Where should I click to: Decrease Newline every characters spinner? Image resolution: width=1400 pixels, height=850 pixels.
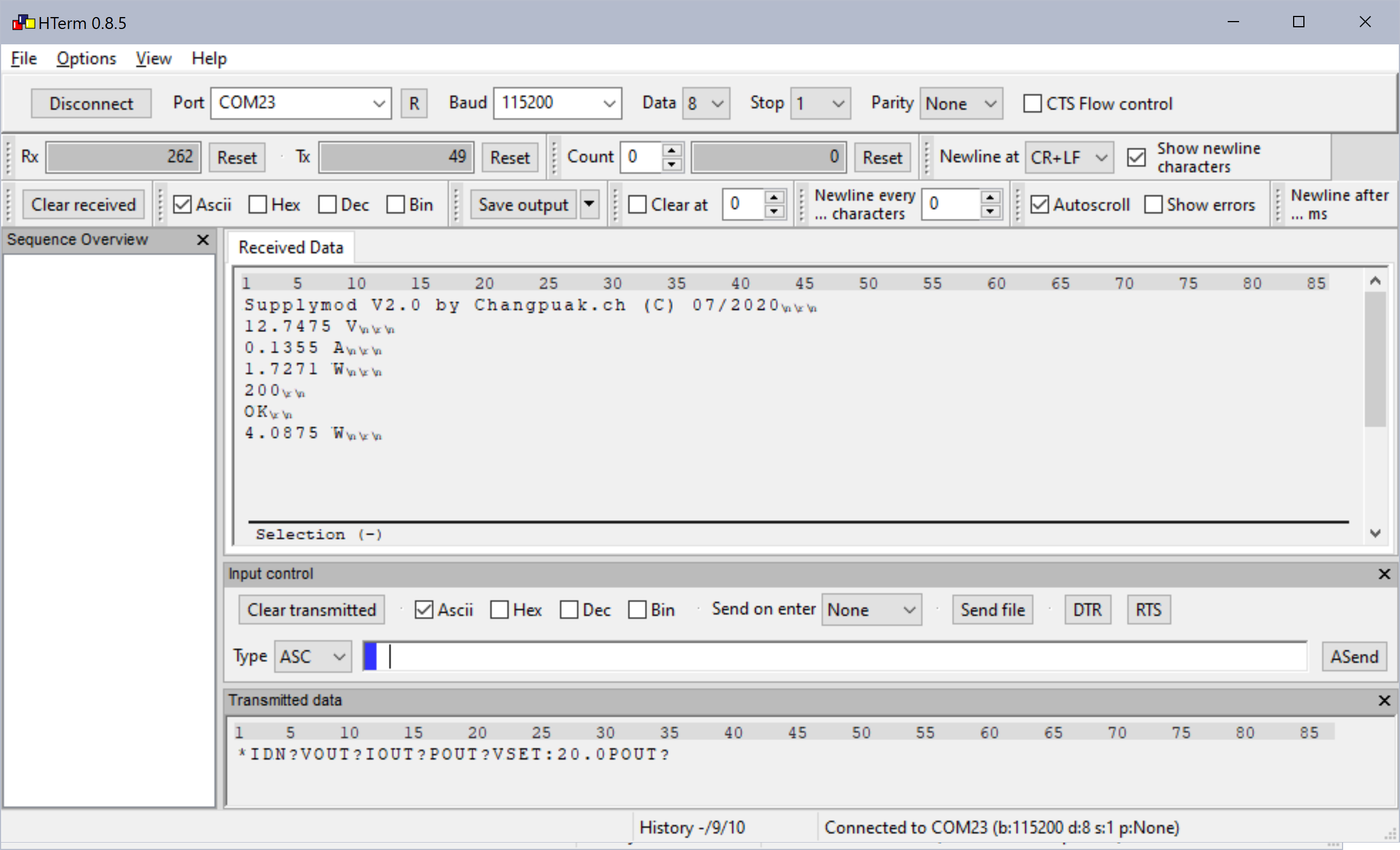(x=990, y=211)
